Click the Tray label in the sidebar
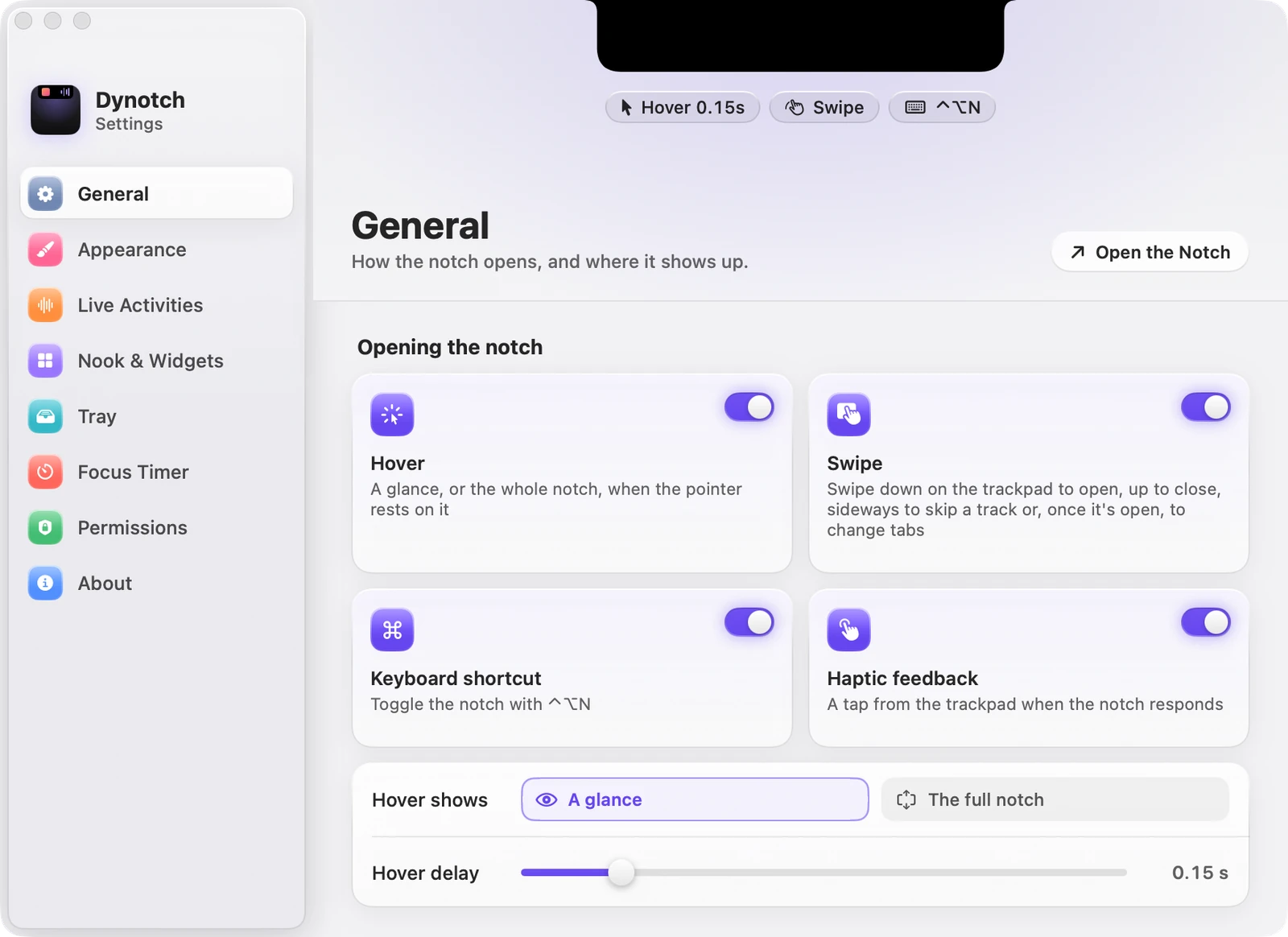The width and height of the screenshot is (1288, 937). click(97, 417)
